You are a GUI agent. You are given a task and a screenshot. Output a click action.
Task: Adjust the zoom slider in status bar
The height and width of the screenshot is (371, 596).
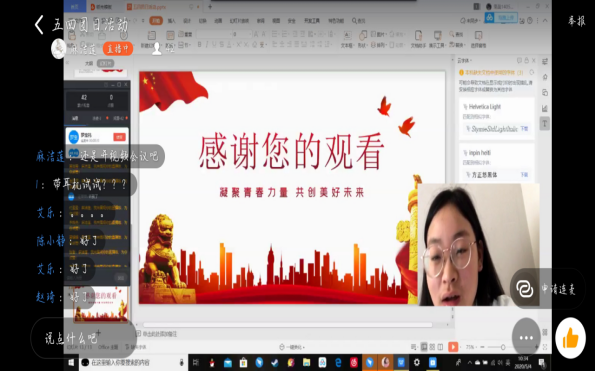[502, 347]
